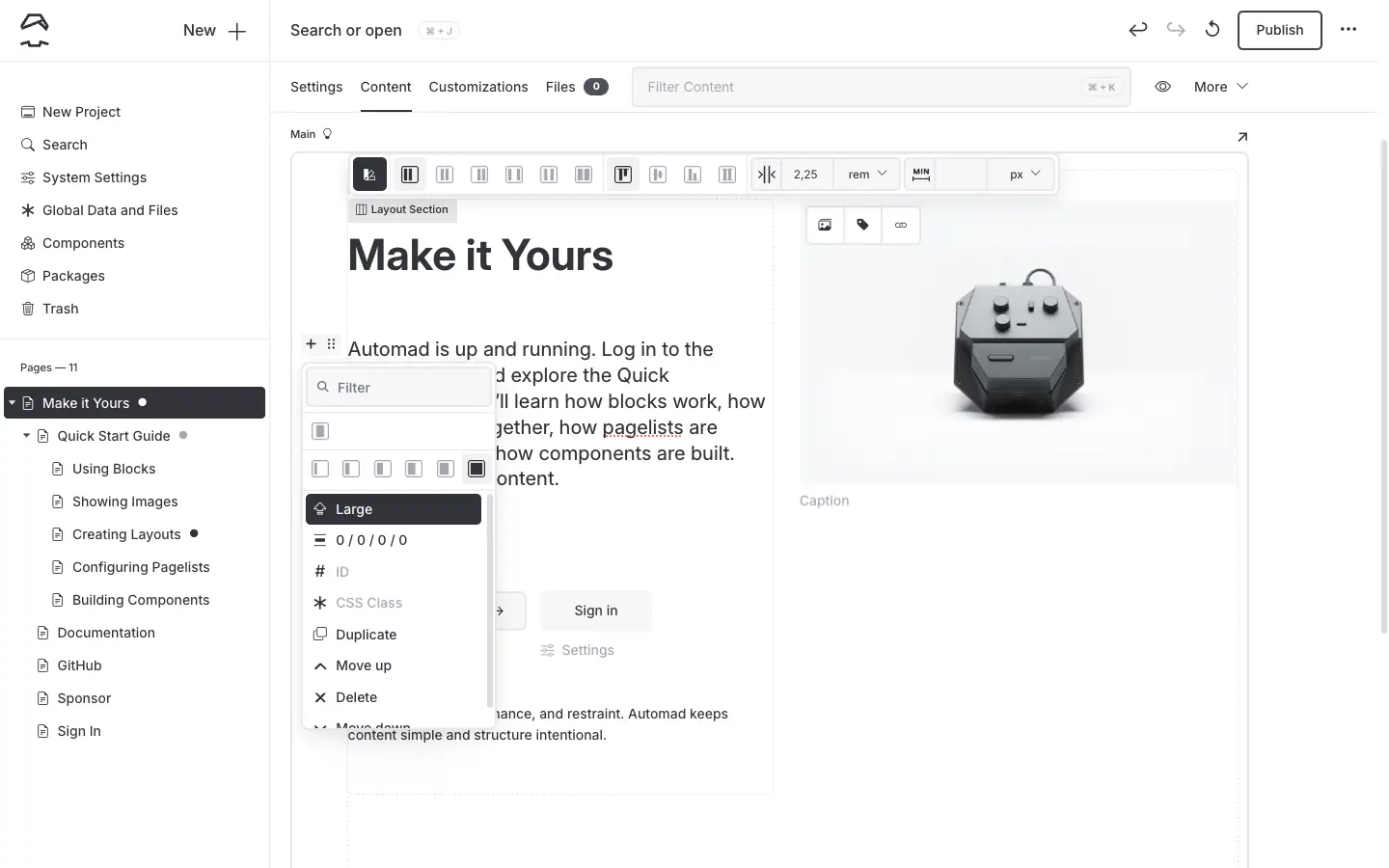Toggle the eye preview icon
The width and height of the screenshot is (1389, 868).
click(x=1163, y=87)
